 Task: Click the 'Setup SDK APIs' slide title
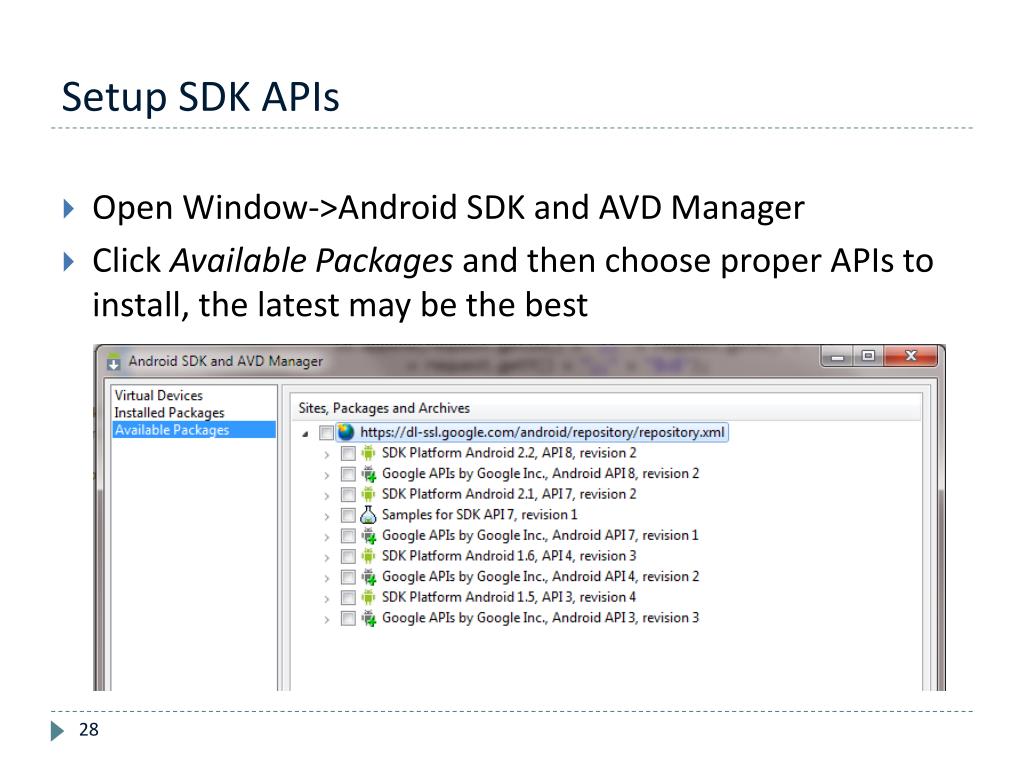click(x=200, y=97)
